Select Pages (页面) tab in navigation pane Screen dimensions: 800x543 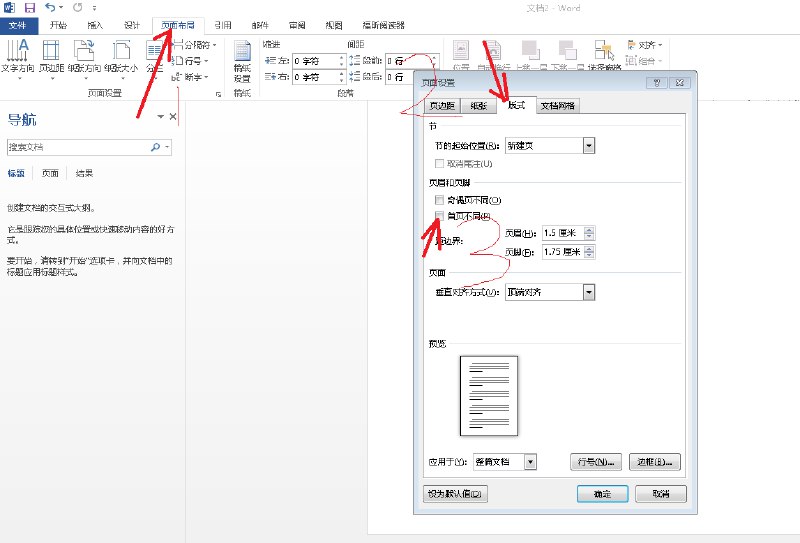tap(50, 174)
